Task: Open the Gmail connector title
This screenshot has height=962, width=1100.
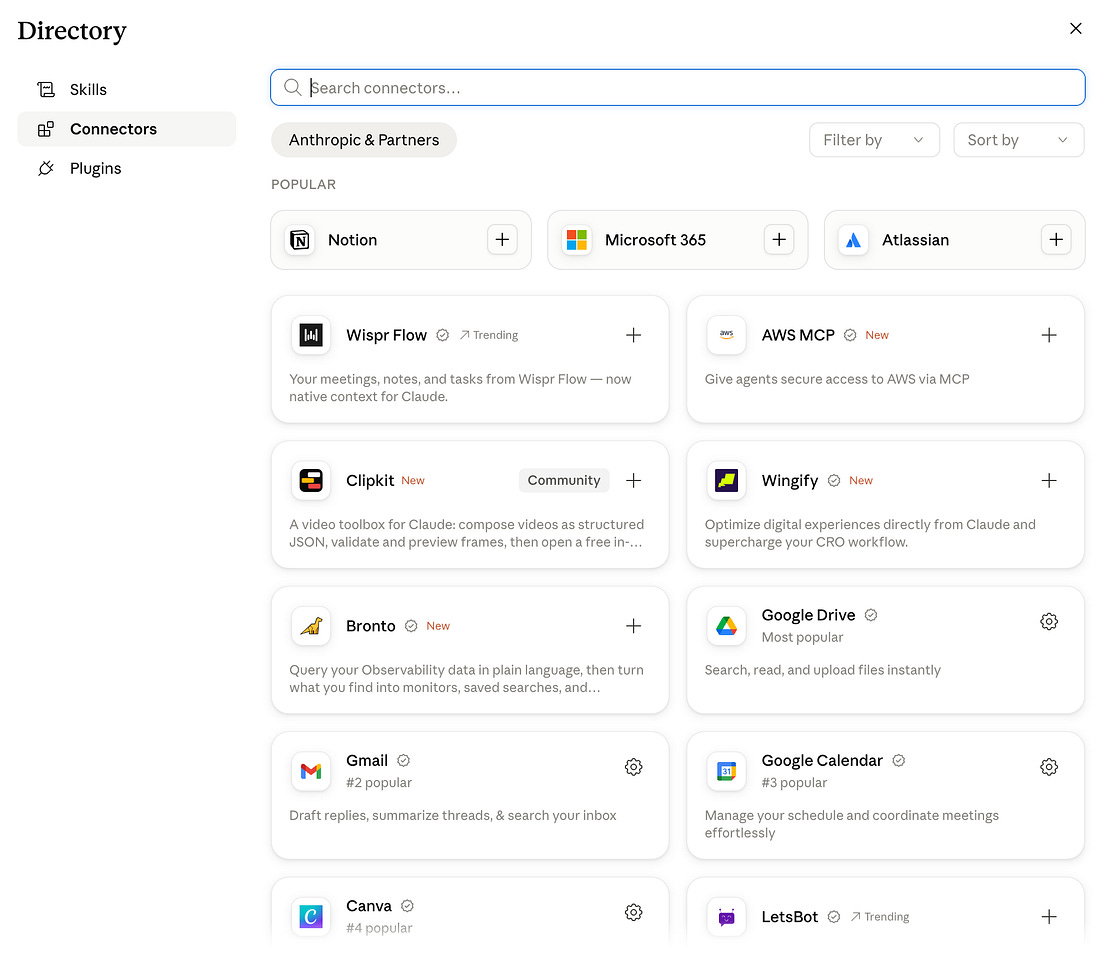Action: (x=367, y=761)
